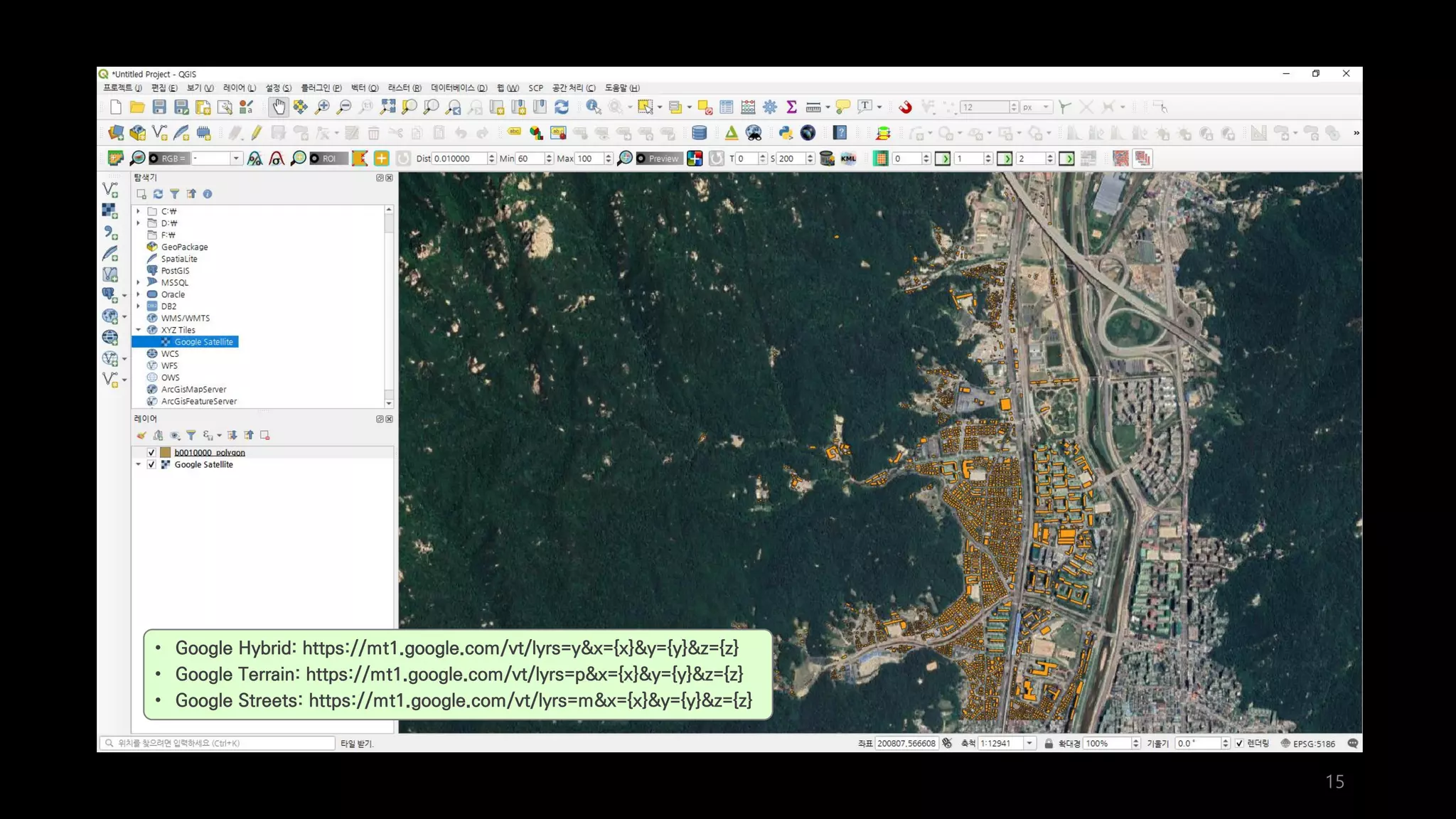Image resolution: width=1456 pixels, height=819 pixels.
Task: Open the map scale dropdown
Action: click(1029, 744)
